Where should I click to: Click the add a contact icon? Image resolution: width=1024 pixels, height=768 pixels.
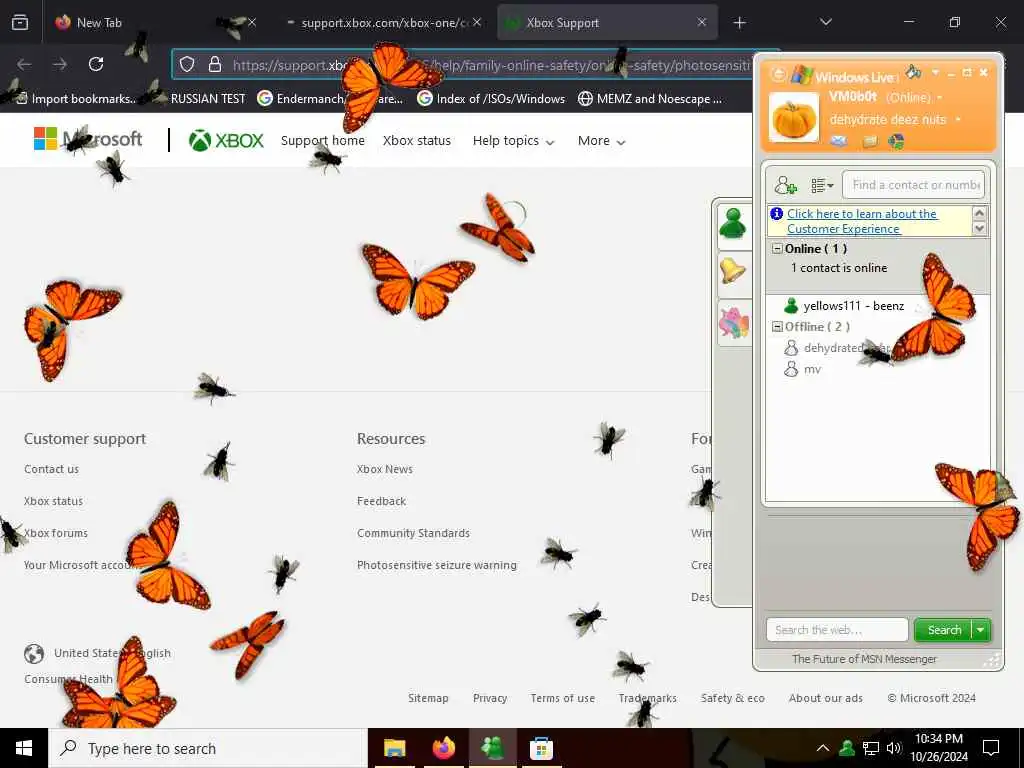(x=786, y=185)
